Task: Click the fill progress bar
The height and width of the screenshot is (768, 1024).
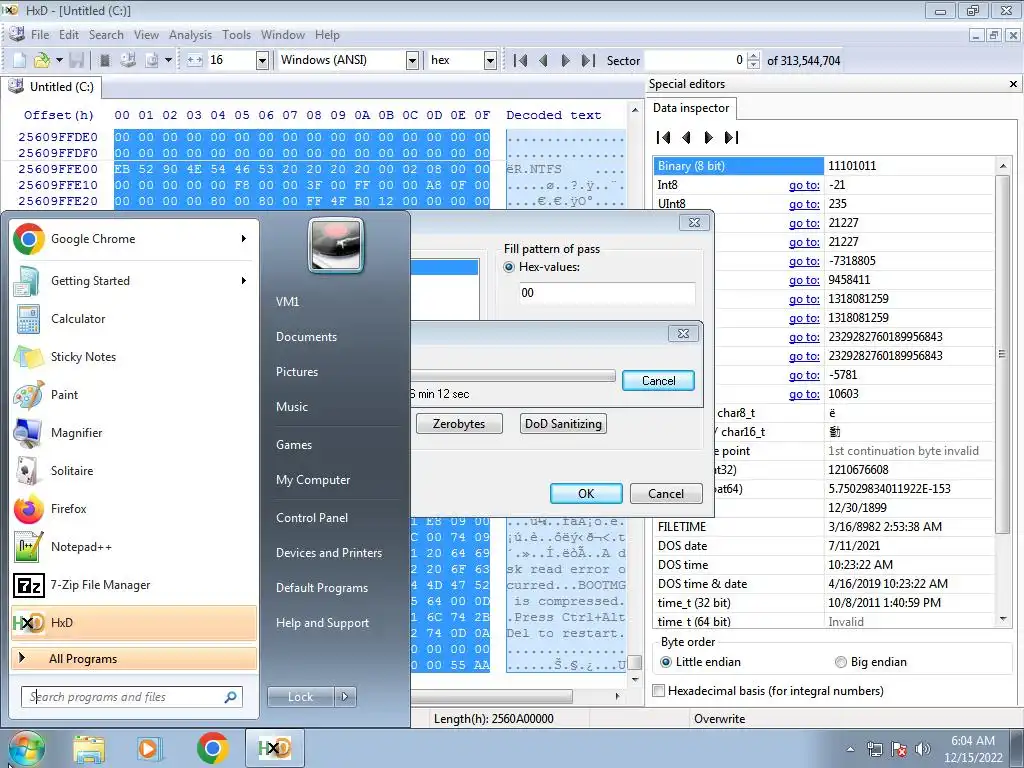Action: pos(513,376)
